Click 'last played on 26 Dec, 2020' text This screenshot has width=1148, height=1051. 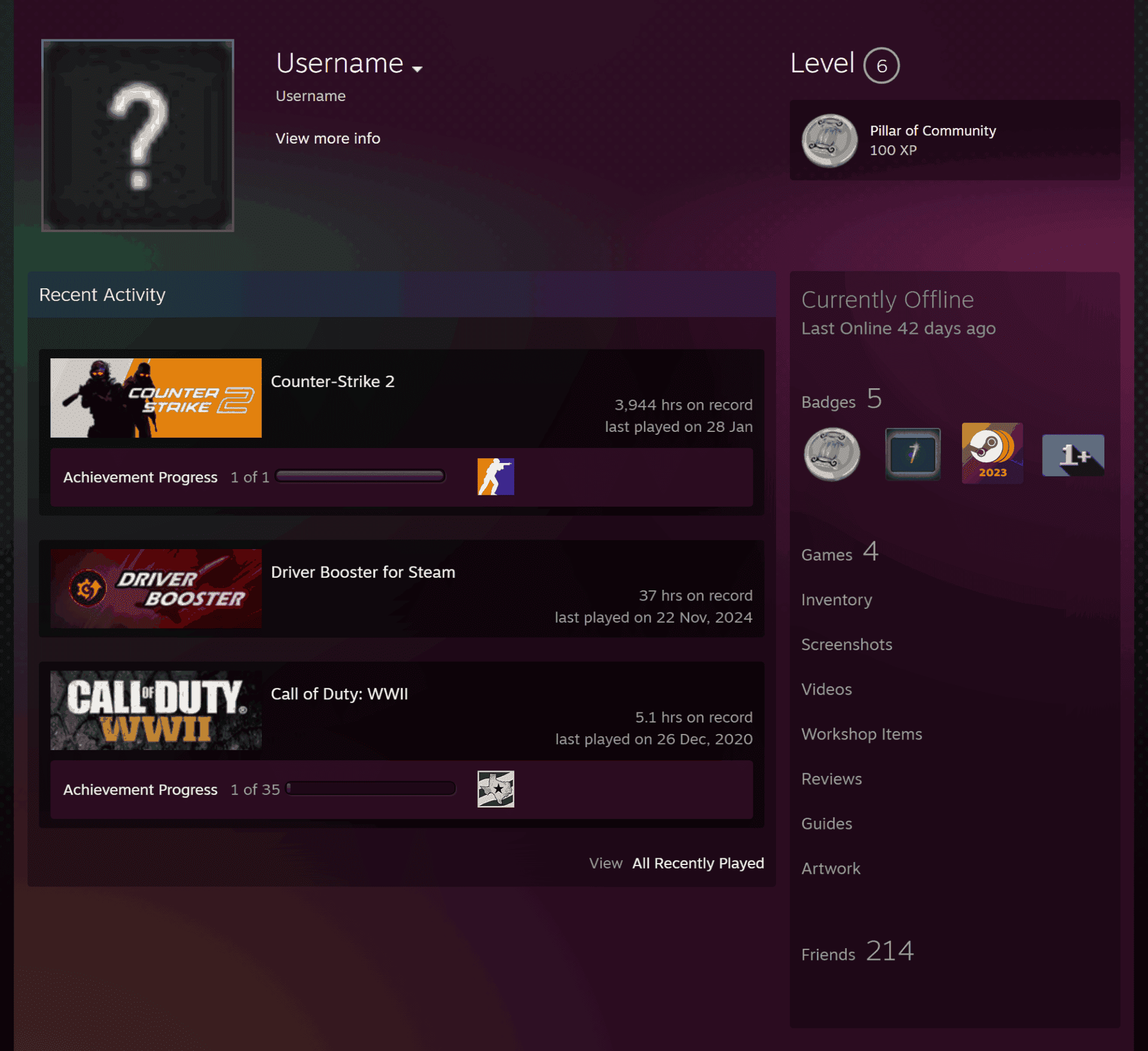[654, 739]
